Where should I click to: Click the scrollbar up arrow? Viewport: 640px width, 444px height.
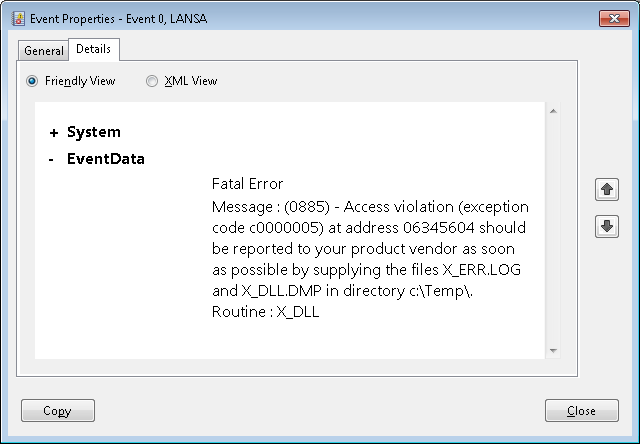[553, 111]
